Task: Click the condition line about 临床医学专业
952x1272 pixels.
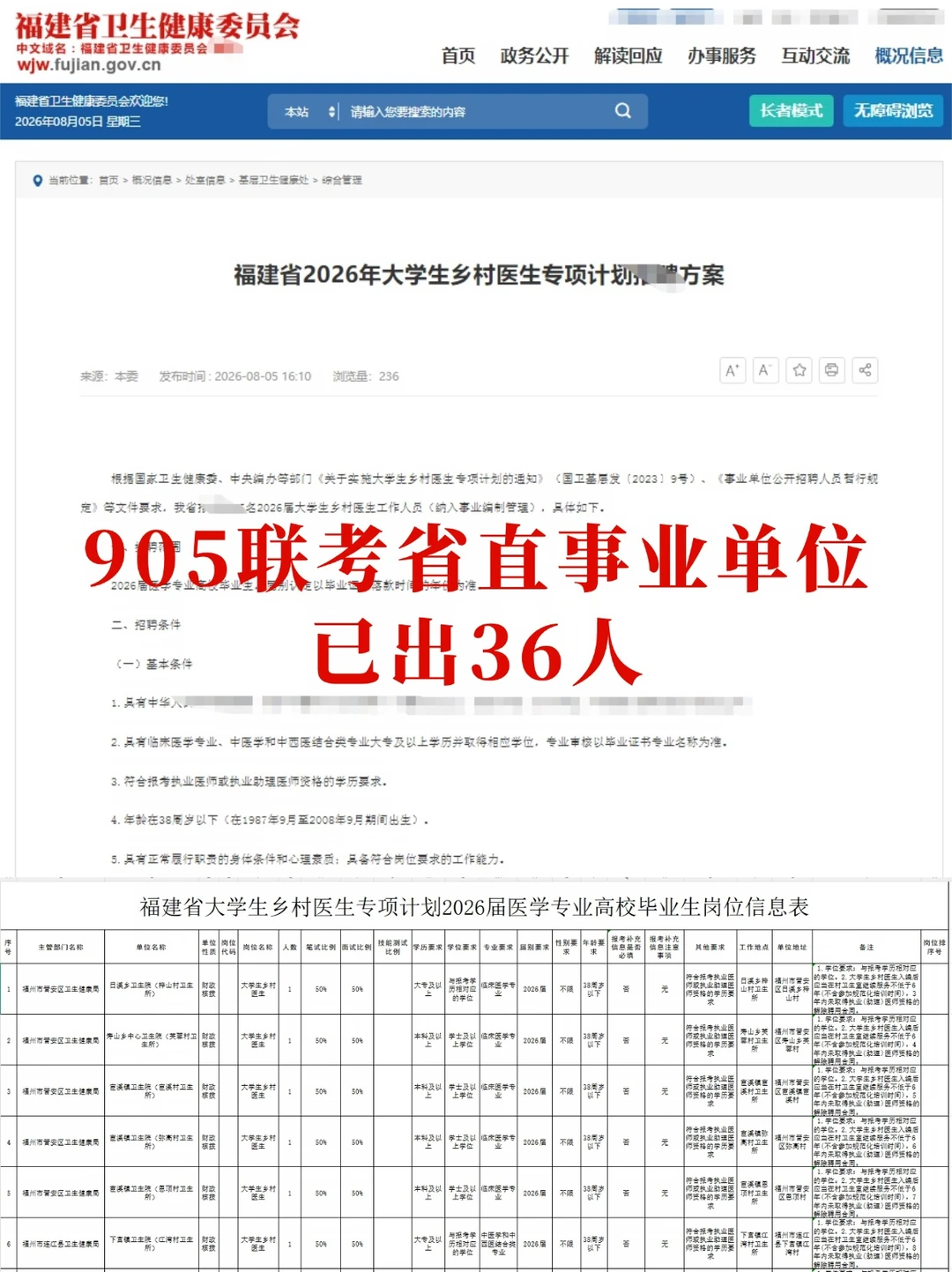Action: pos(419,742)
